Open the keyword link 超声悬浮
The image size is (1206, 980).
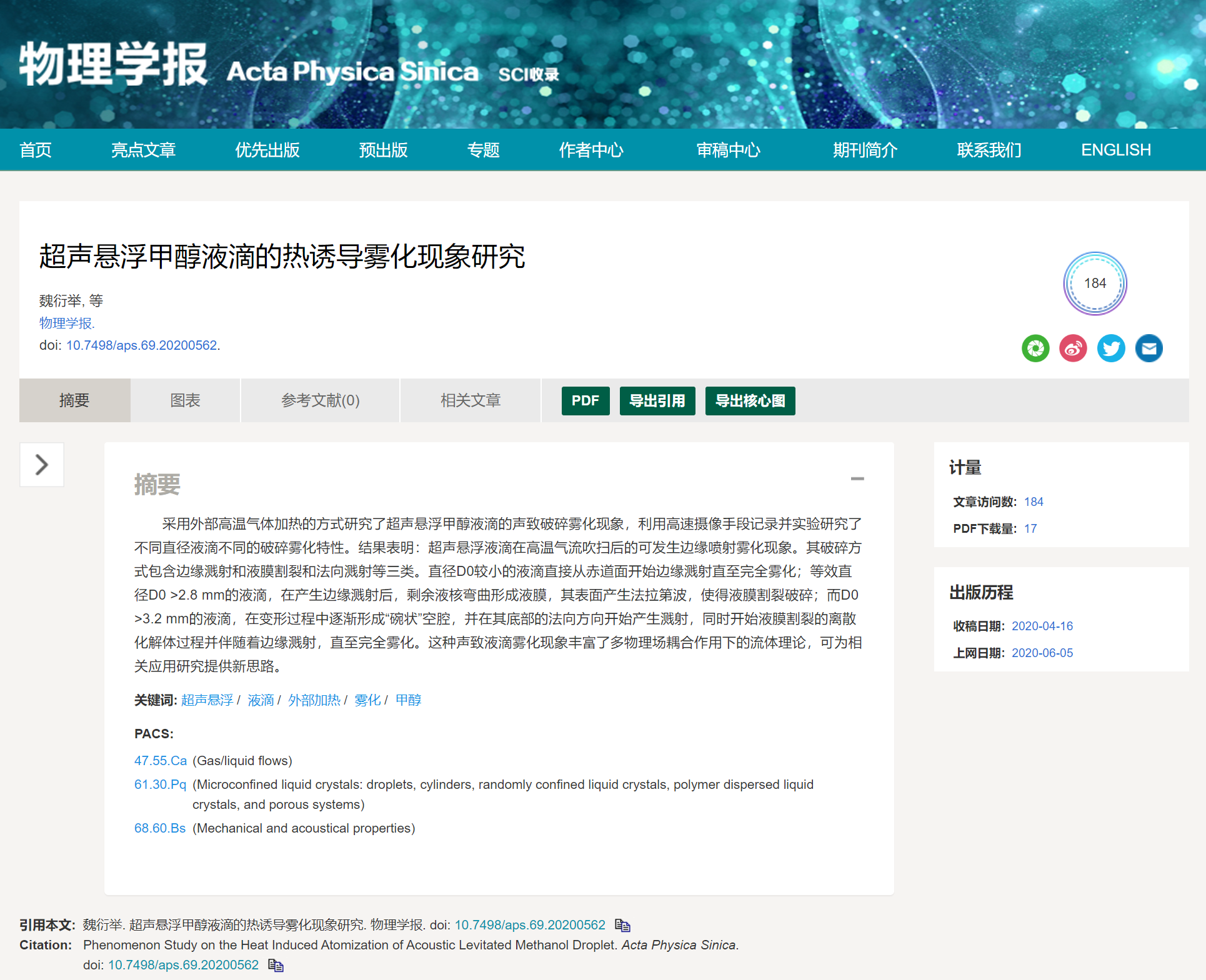point(207,700)
